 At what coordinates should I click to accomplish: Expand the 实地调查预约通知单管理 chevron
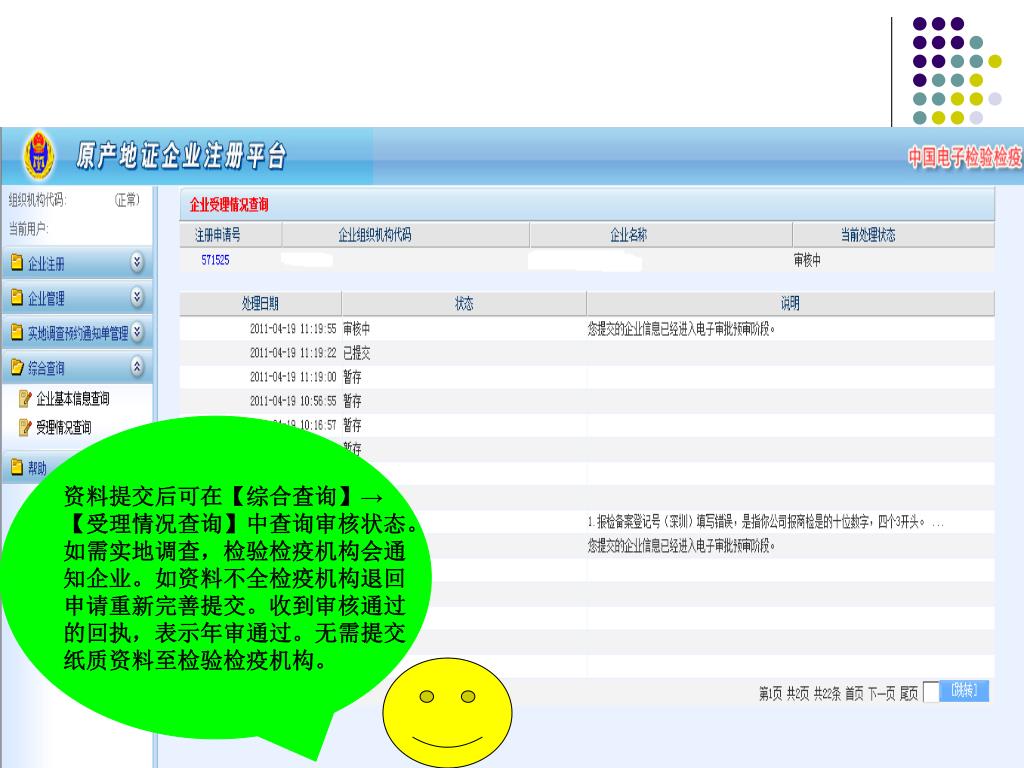pos(136,332)
